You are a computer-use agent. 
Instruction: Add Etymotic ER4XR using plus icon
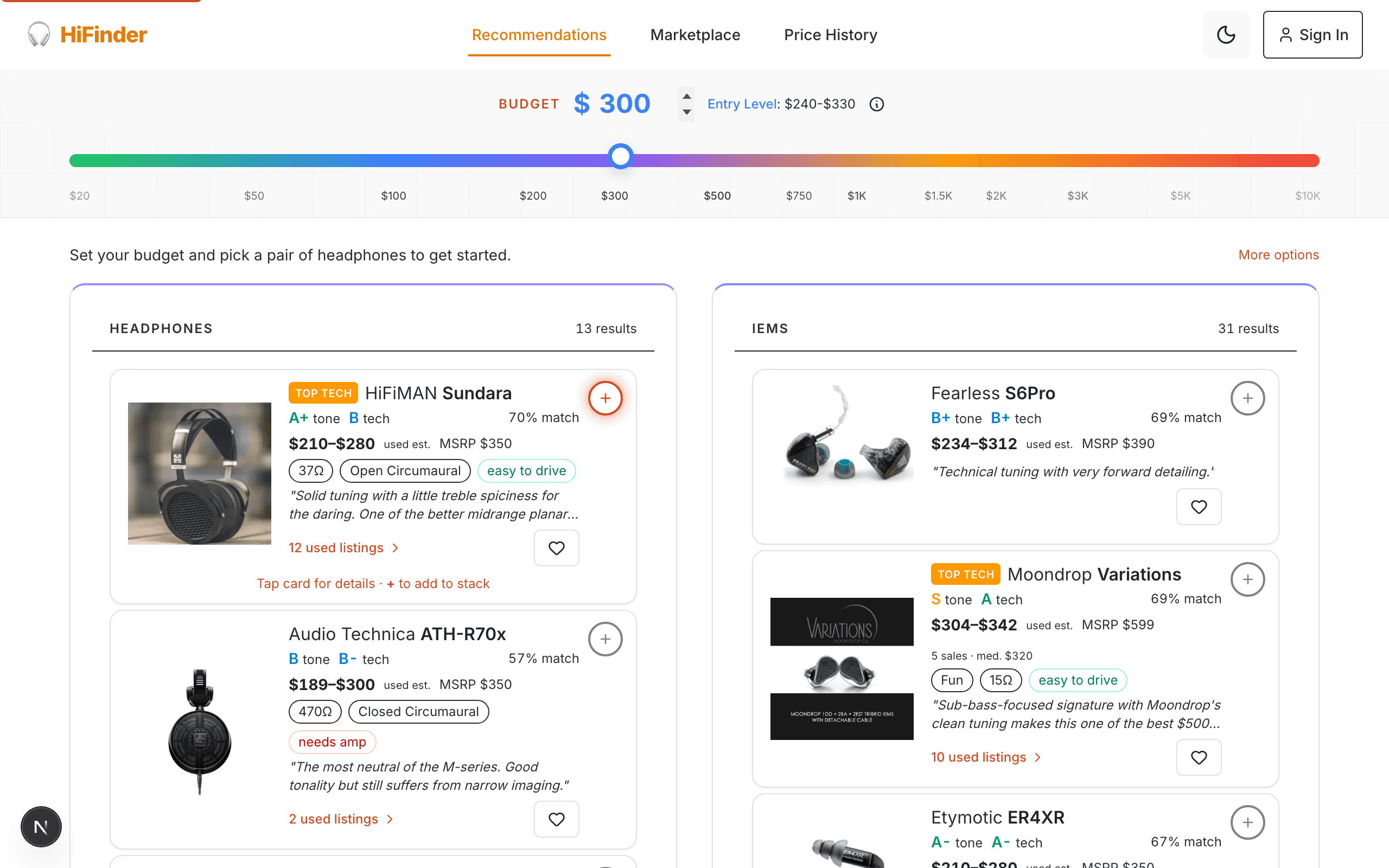pos(1248,822)
